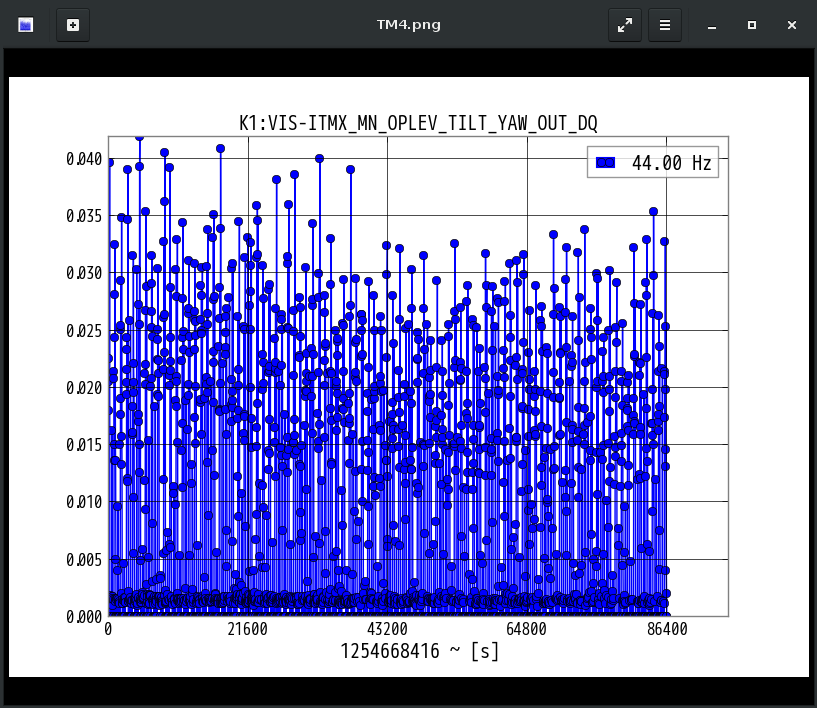This screenshot has height=708, width=817.
Task: Click the TM4.png window title
Action: [408, 25]
